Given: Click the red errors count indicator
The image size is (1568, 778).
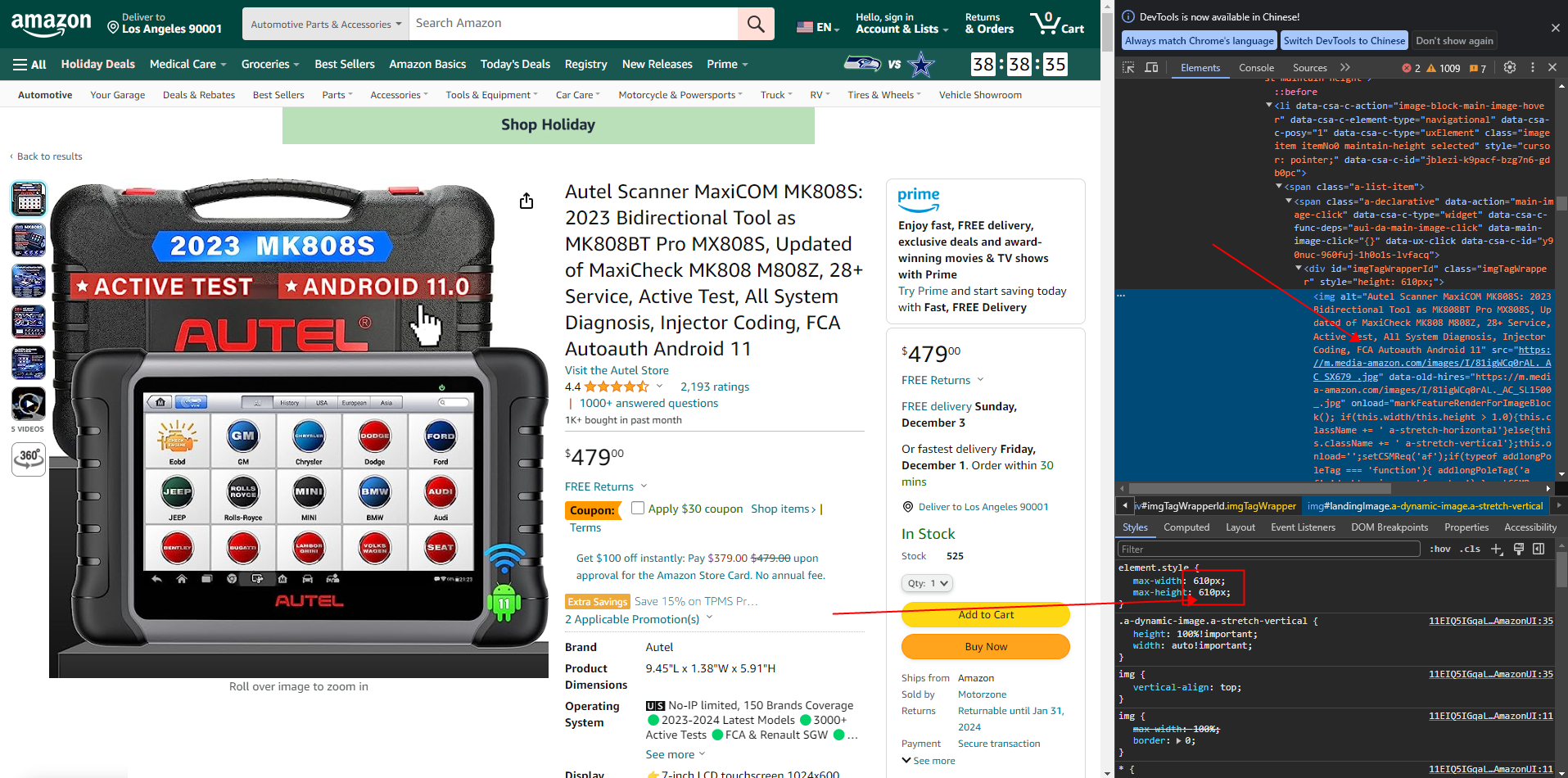Looking at the screenshot, I should click(x=1412, y=68).
